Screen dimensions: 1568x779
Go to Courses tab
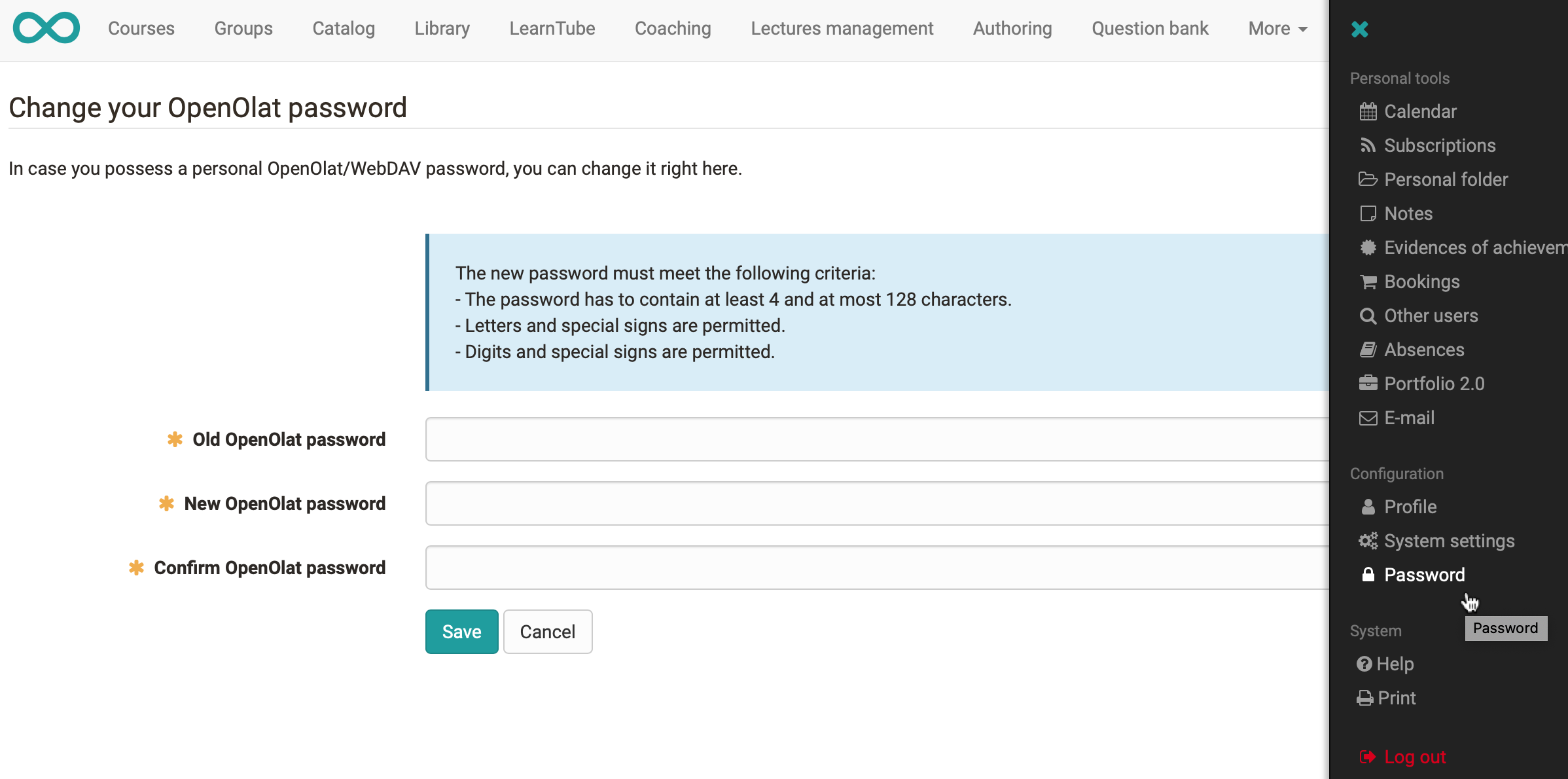pos(141,29)
